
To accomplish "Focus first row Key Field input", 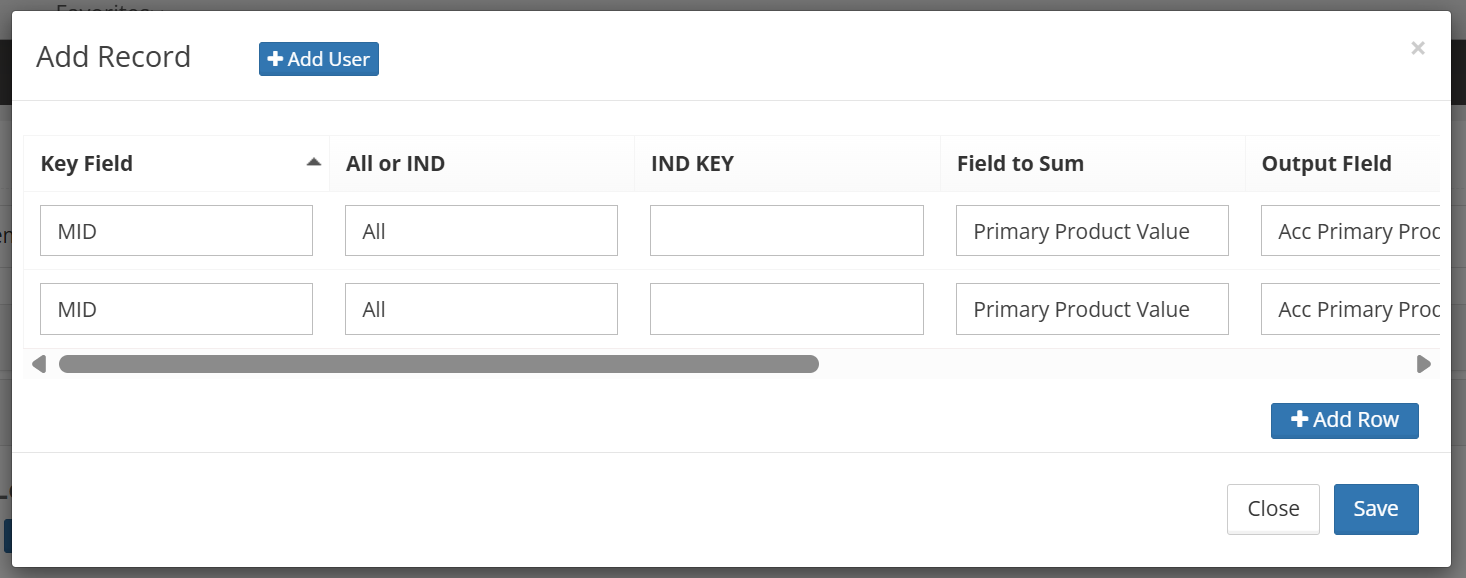I will (176, 231).
